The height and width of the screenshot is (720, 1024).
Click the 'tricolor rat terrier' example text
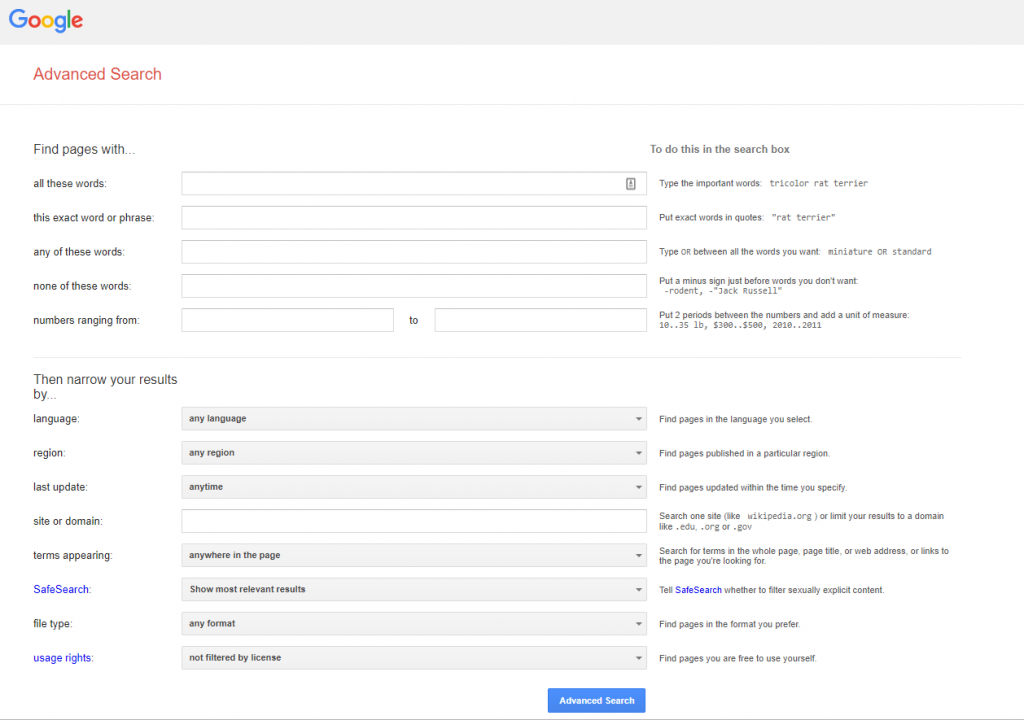[818, 184]
